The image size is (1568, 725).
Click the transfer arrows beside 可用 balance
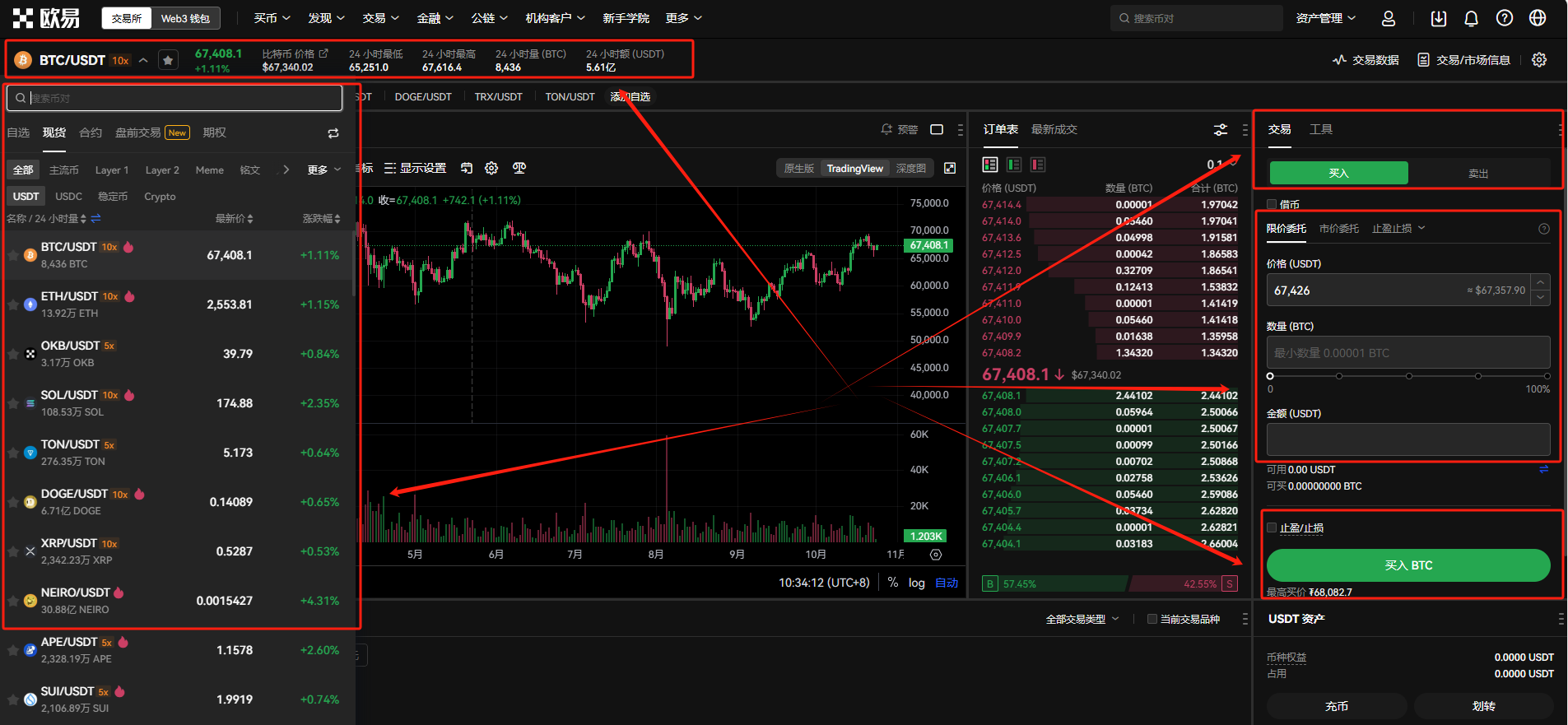point(1544,469)
